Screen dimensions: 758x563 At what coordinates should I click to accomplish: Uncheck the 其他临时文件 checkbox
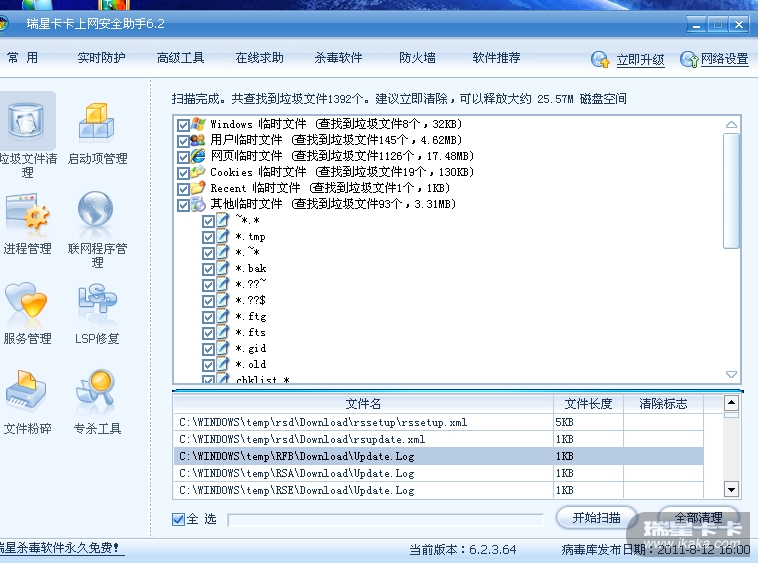[183, 205]
